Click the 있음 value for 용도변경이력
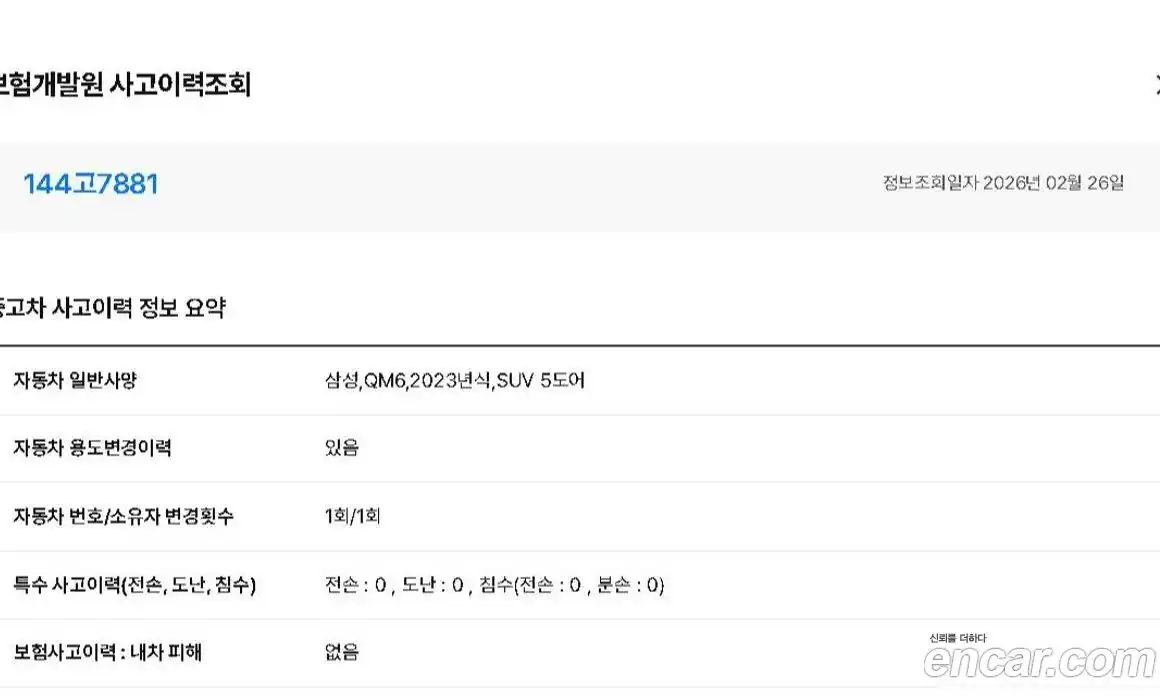The image size is (1160, 696). pos(342,448)
